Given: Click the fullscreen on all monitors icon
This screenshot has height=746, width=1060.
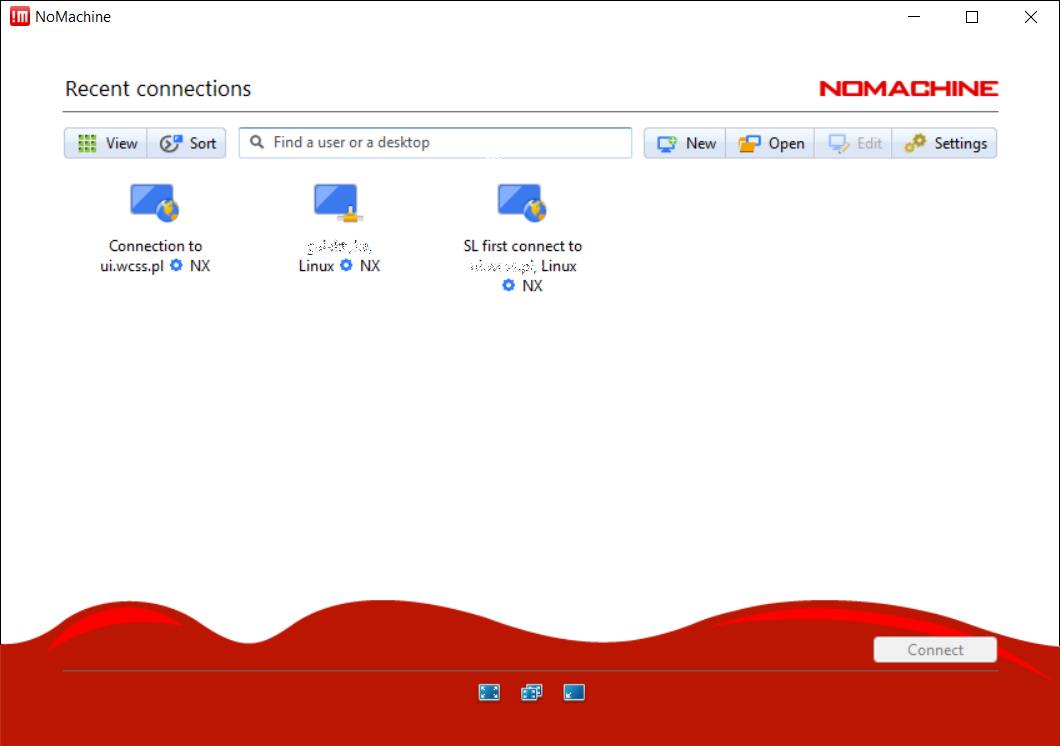Looking at the screenshot, I should click(x=531, y=692).
